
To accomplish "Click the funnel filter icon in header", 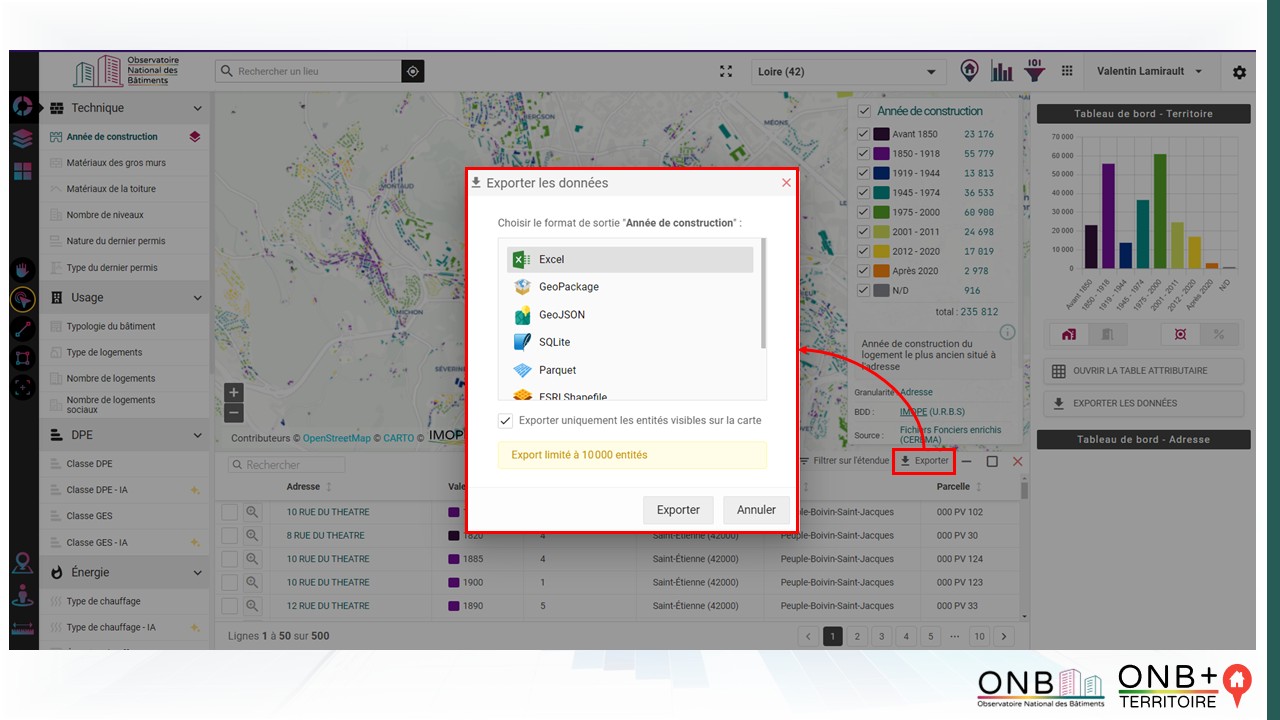I will (1035, 71).
